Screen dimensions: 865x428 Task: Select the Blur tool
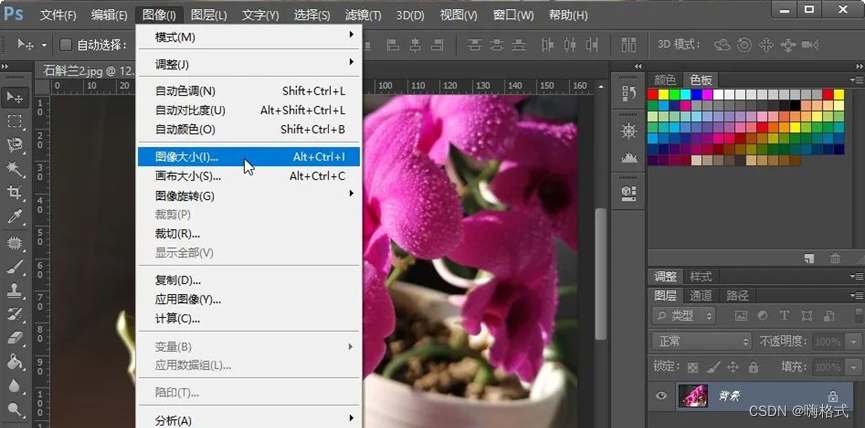coord(15,386)
